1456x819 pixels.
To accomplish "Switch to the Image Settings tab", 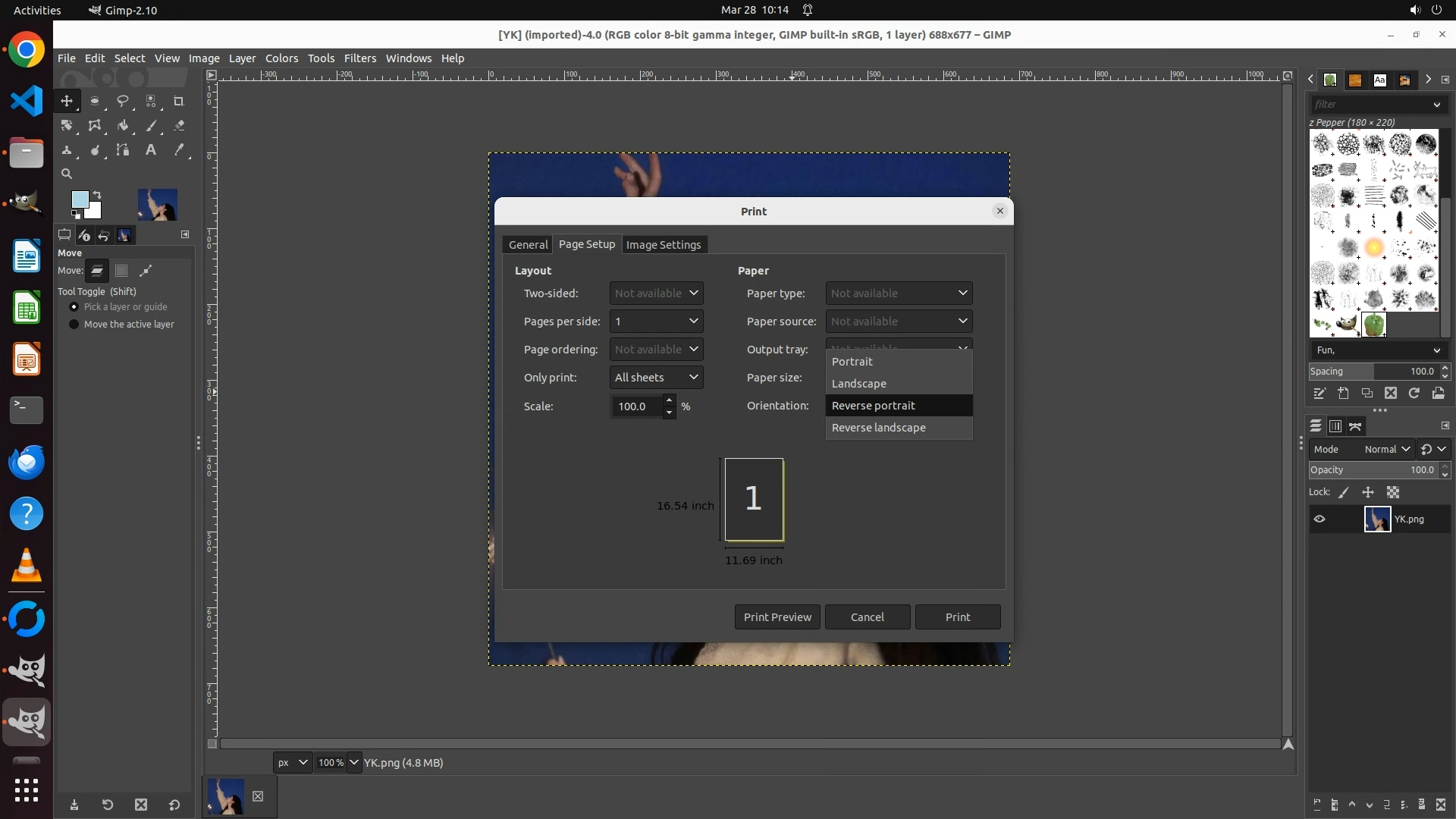I will pos(663,245).
